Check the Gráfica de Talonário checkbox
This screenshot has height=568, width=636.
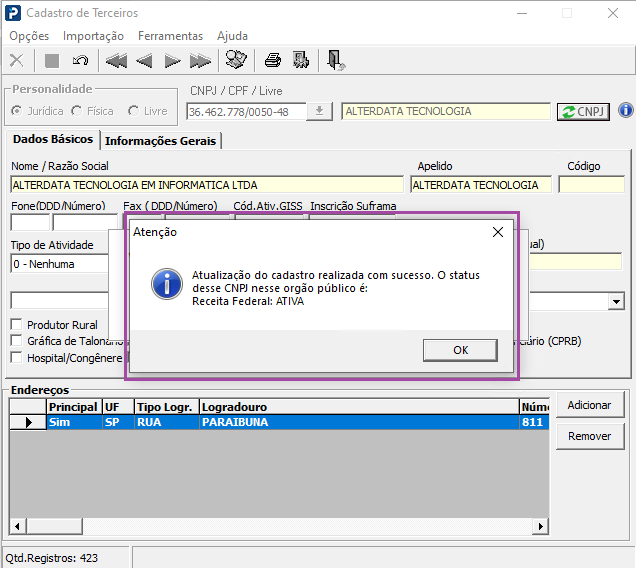pyautogui.click(x=16, y=340)
